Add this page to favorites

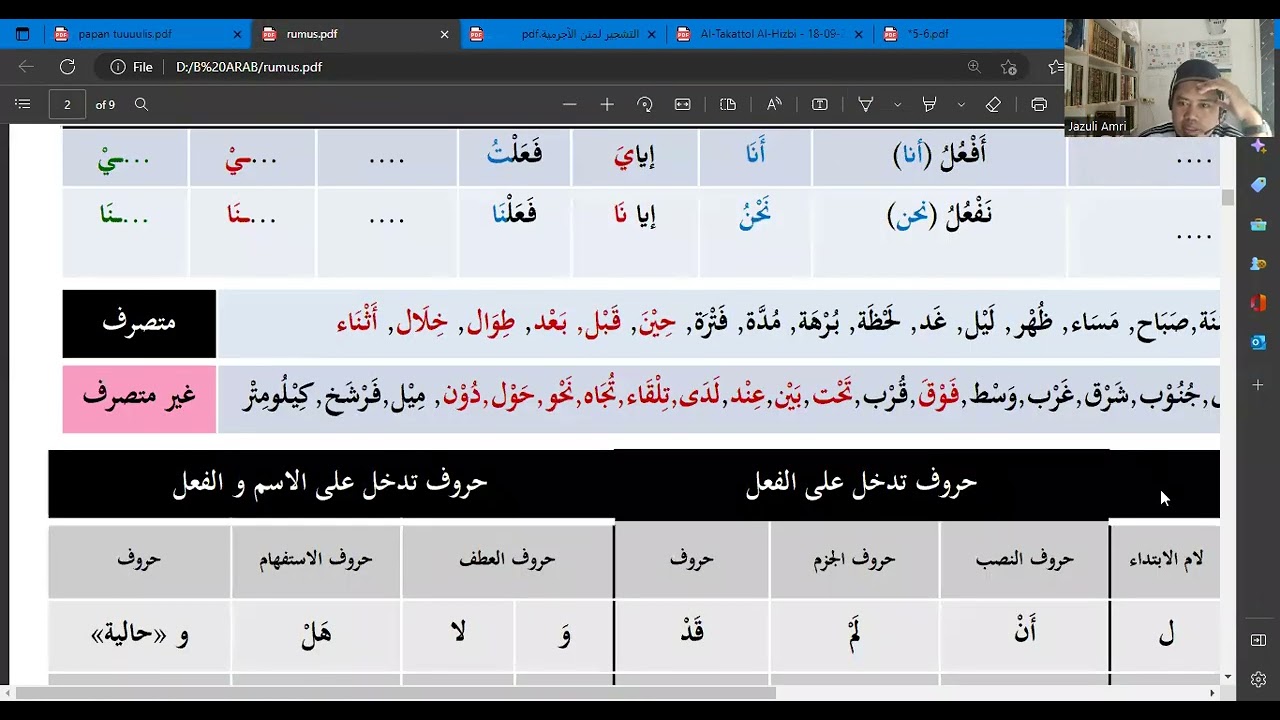point(1009,67)
